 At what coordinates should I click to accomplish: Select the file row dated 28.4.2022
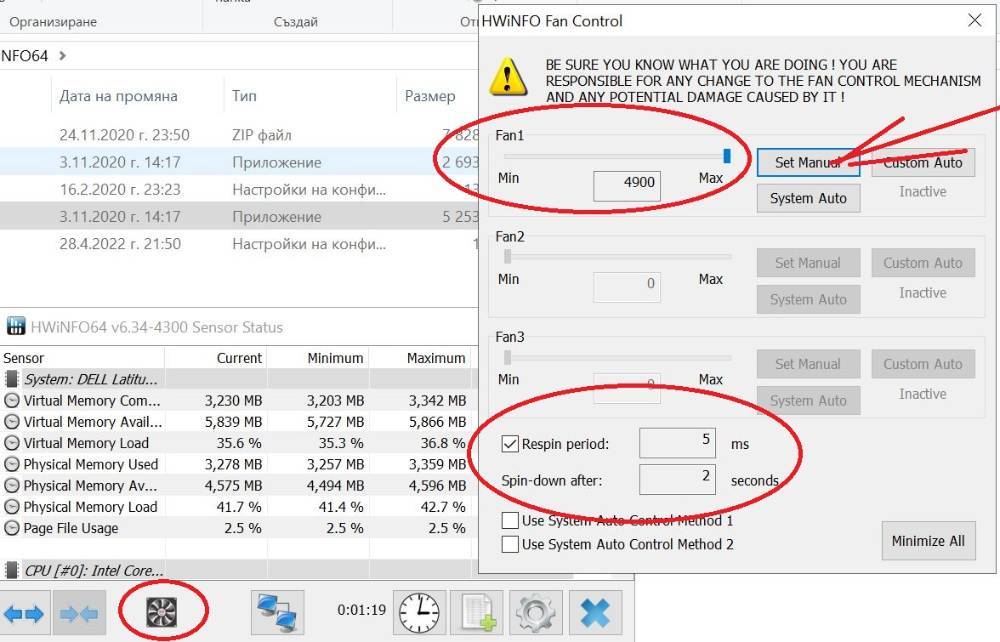[x=239, y=244]
